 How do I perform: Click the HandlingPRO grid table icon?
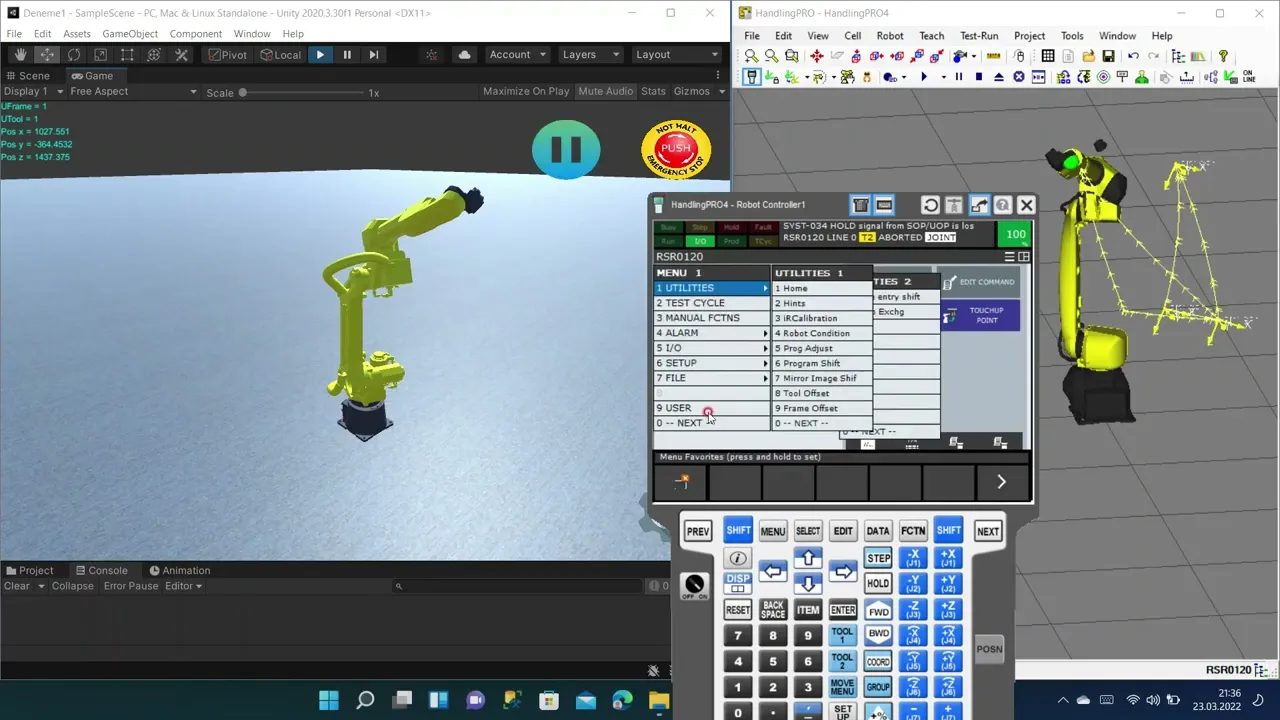tap(1047, 56)
